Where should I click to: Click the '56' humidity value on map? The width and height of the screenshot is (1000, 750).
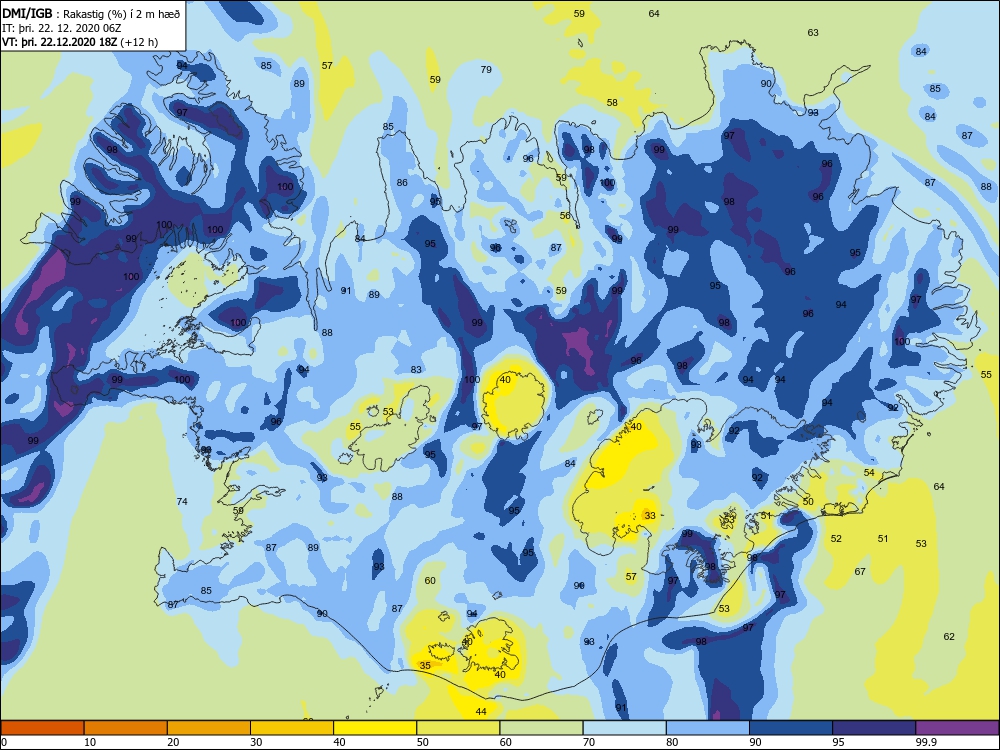point(565,216)
